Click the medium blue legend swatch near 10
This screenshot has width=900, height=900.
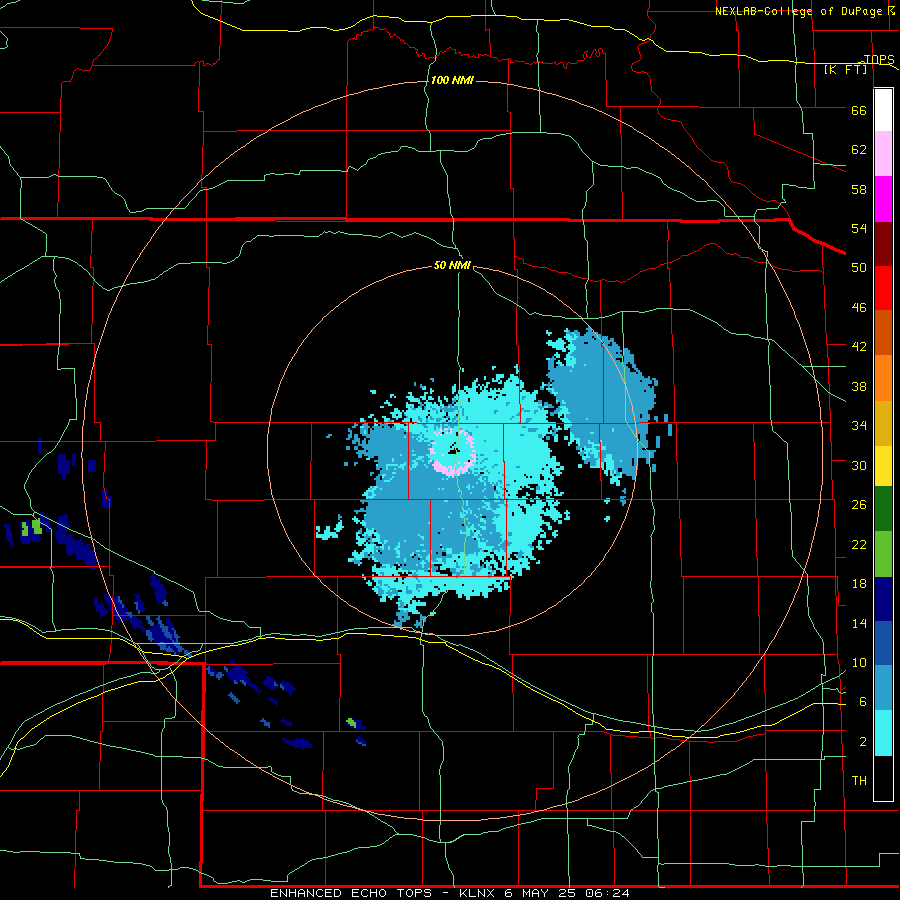coord(883,643)
